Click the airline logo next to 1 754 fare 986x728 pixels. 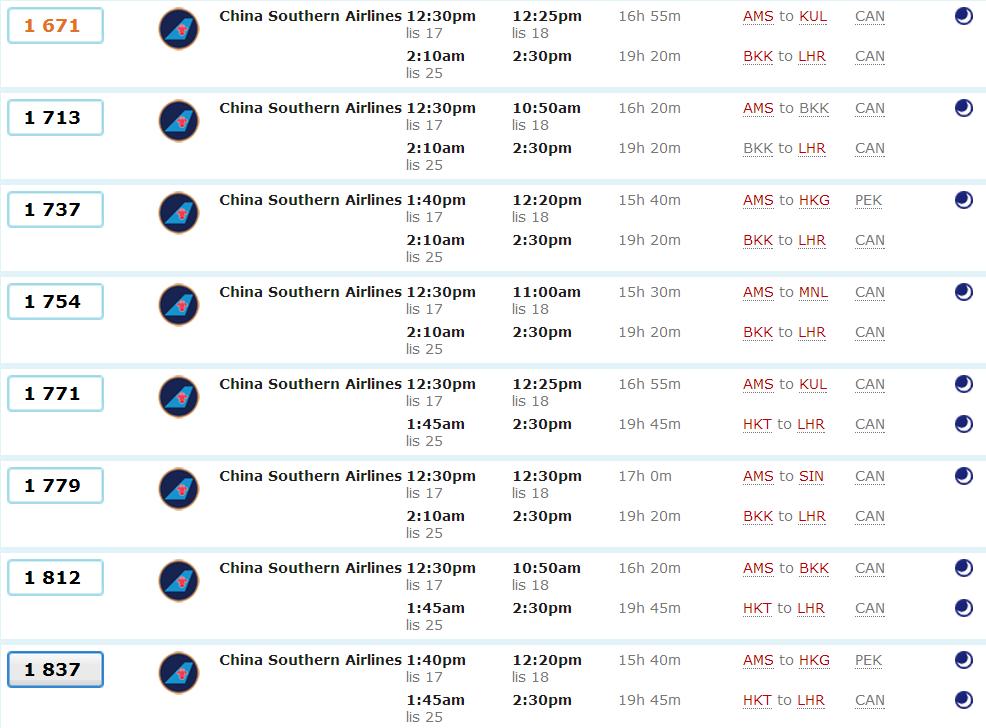pos(179,305)
